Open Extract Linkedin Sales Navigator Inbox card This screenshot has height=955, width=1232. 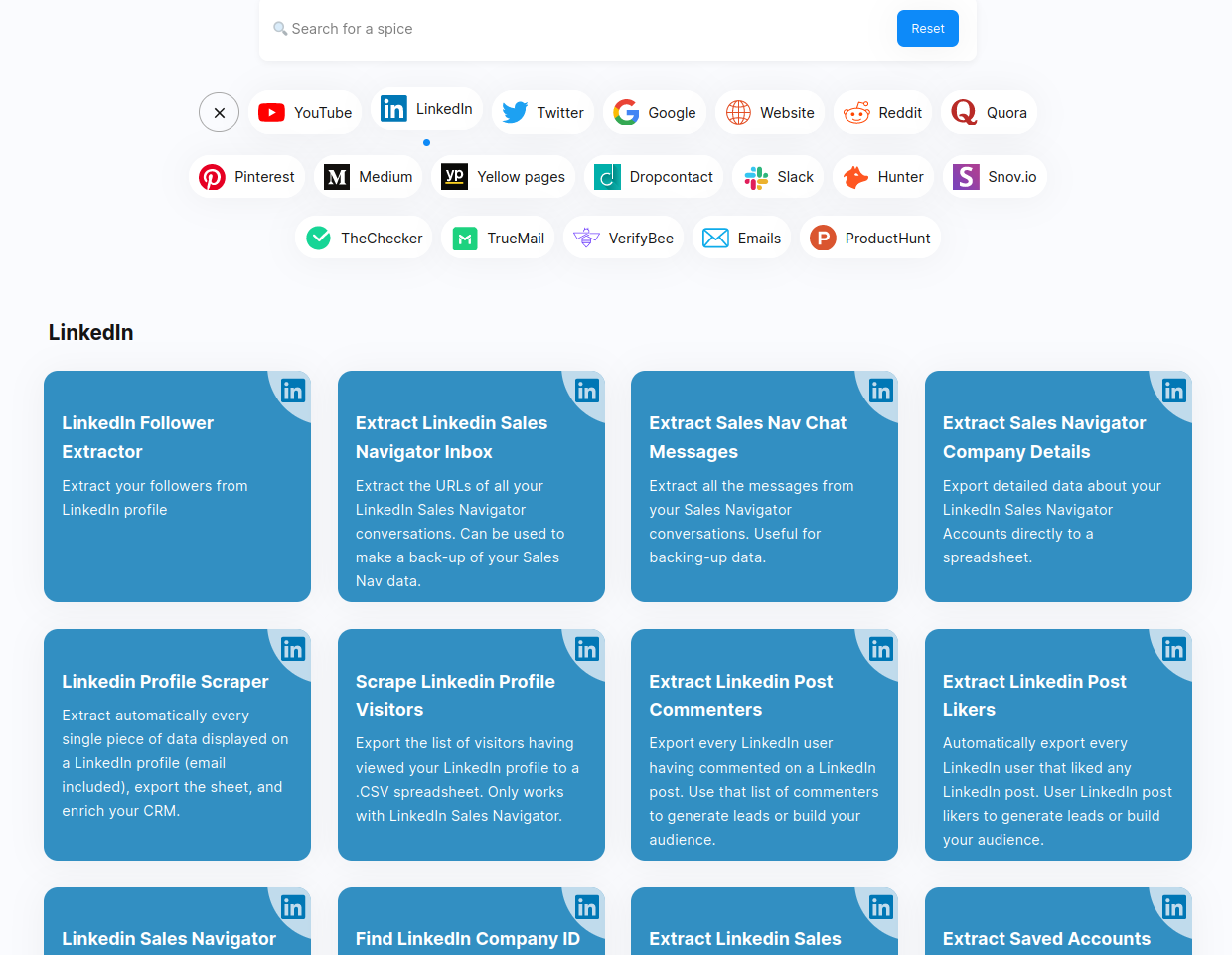pos(471,487)
